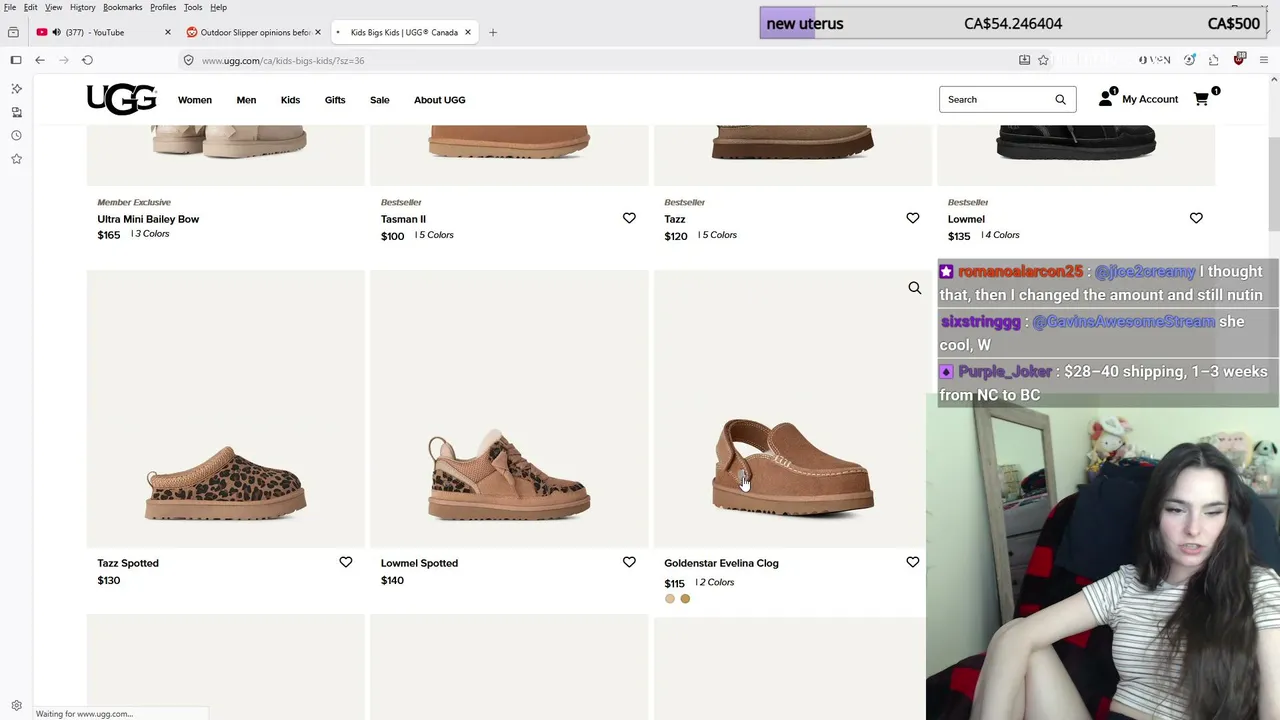Open the Tazz Spotted product link
The height and width of the screenshot is (720, 1280).
point(128,563)
